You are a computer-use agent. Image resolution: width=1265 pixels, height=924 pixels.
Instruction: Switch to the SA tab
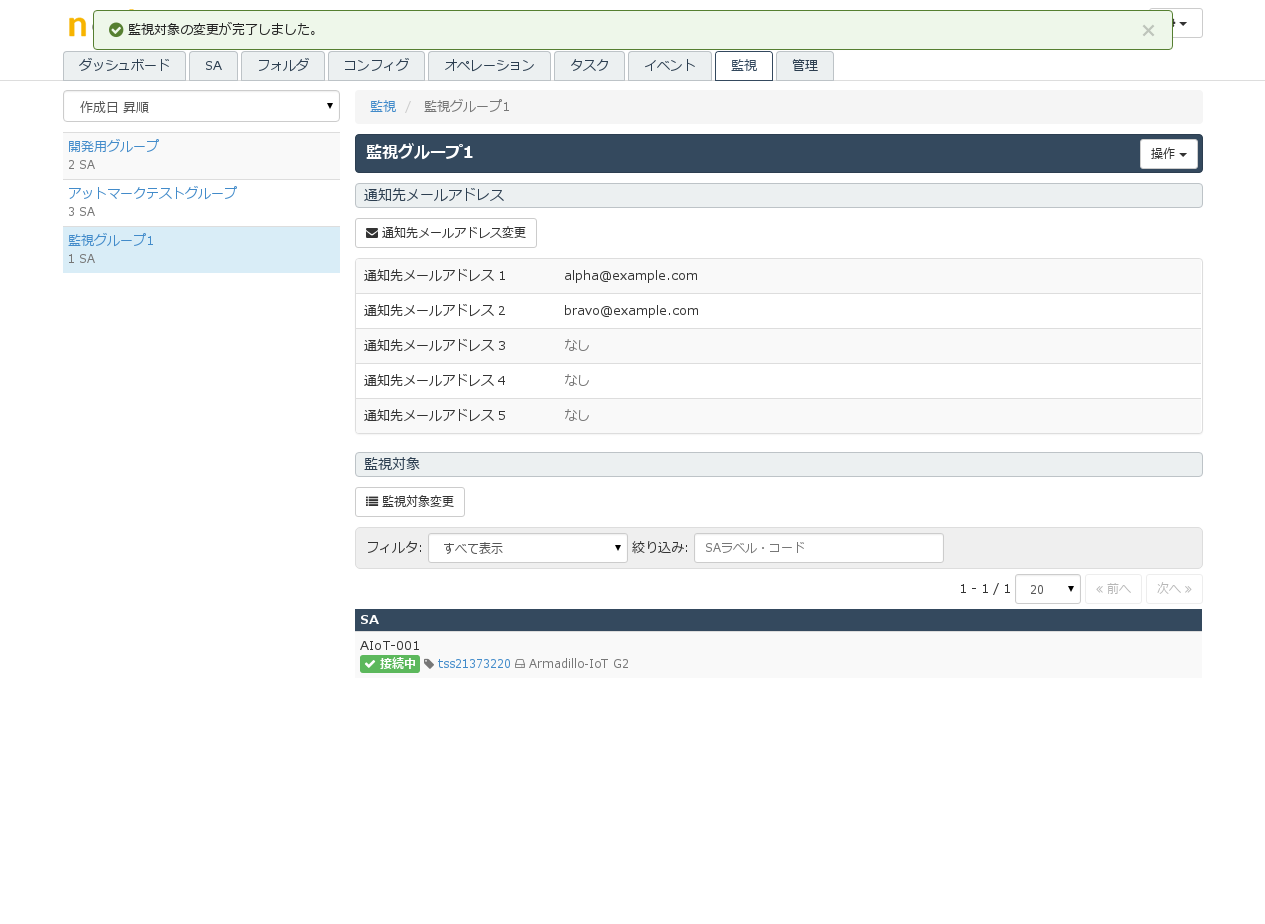click(213, 66)
